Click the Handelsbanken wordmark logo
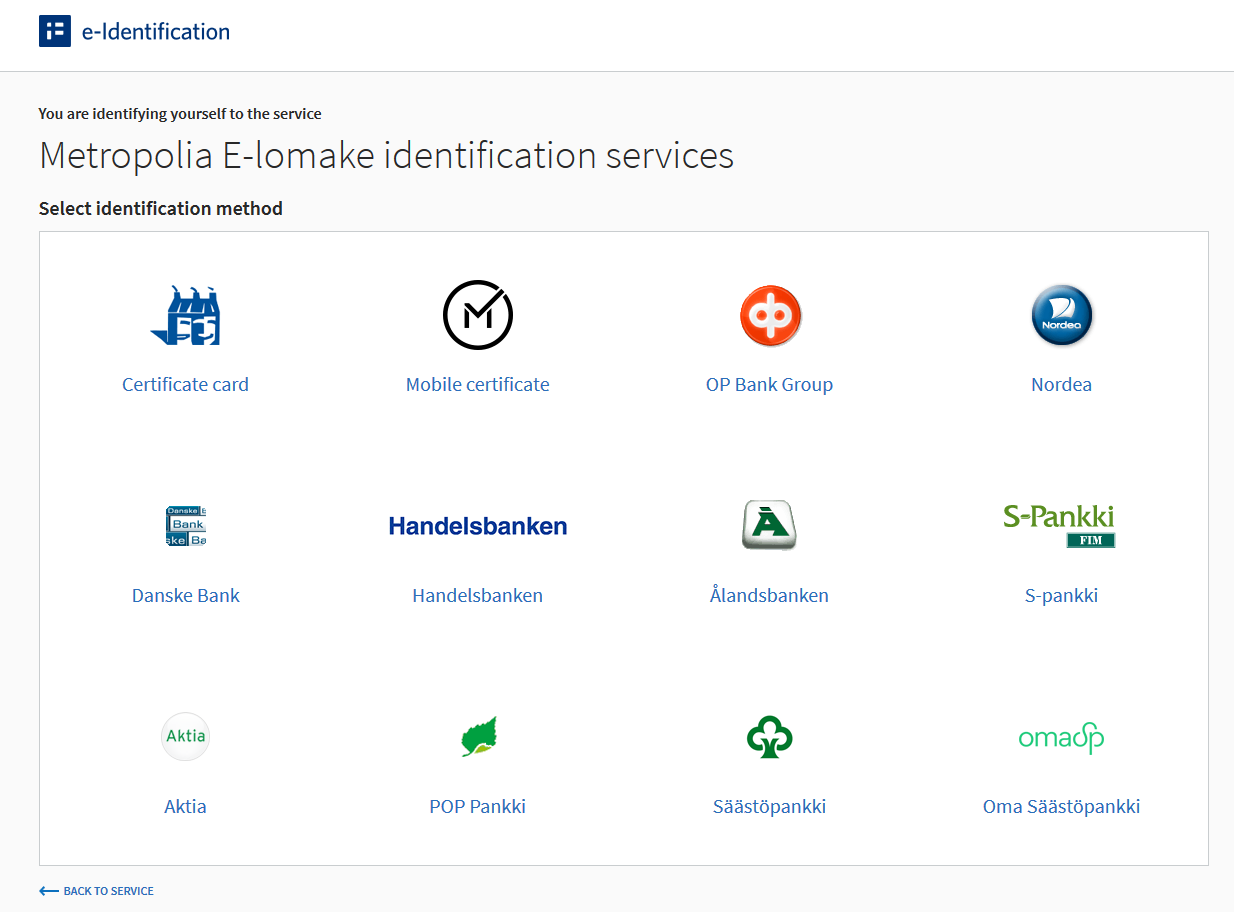1234x912 pixels. click(478, 526)
